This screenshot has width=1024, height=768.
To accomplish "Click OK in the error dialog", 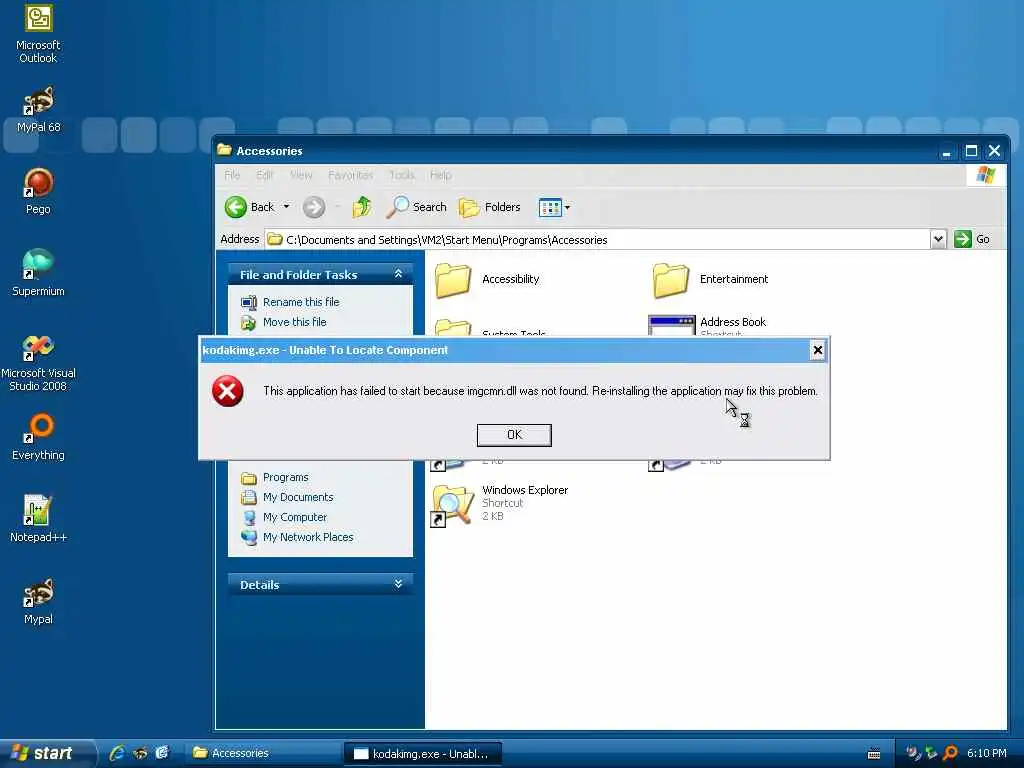I will click(514, 435).
